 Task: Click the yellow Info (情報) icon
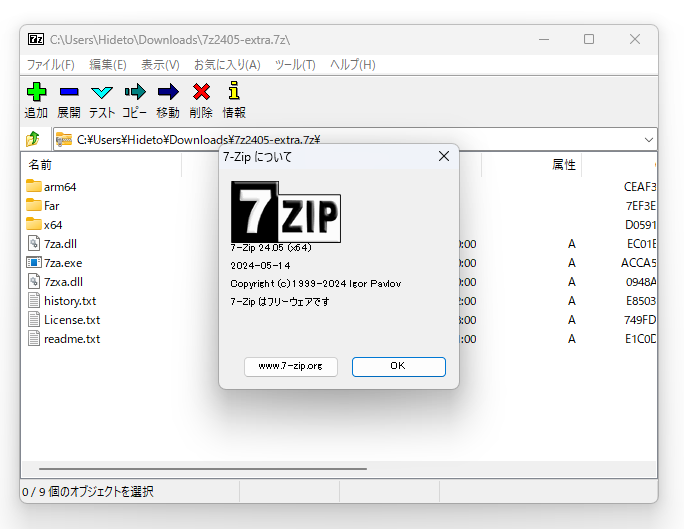[234, 91]
